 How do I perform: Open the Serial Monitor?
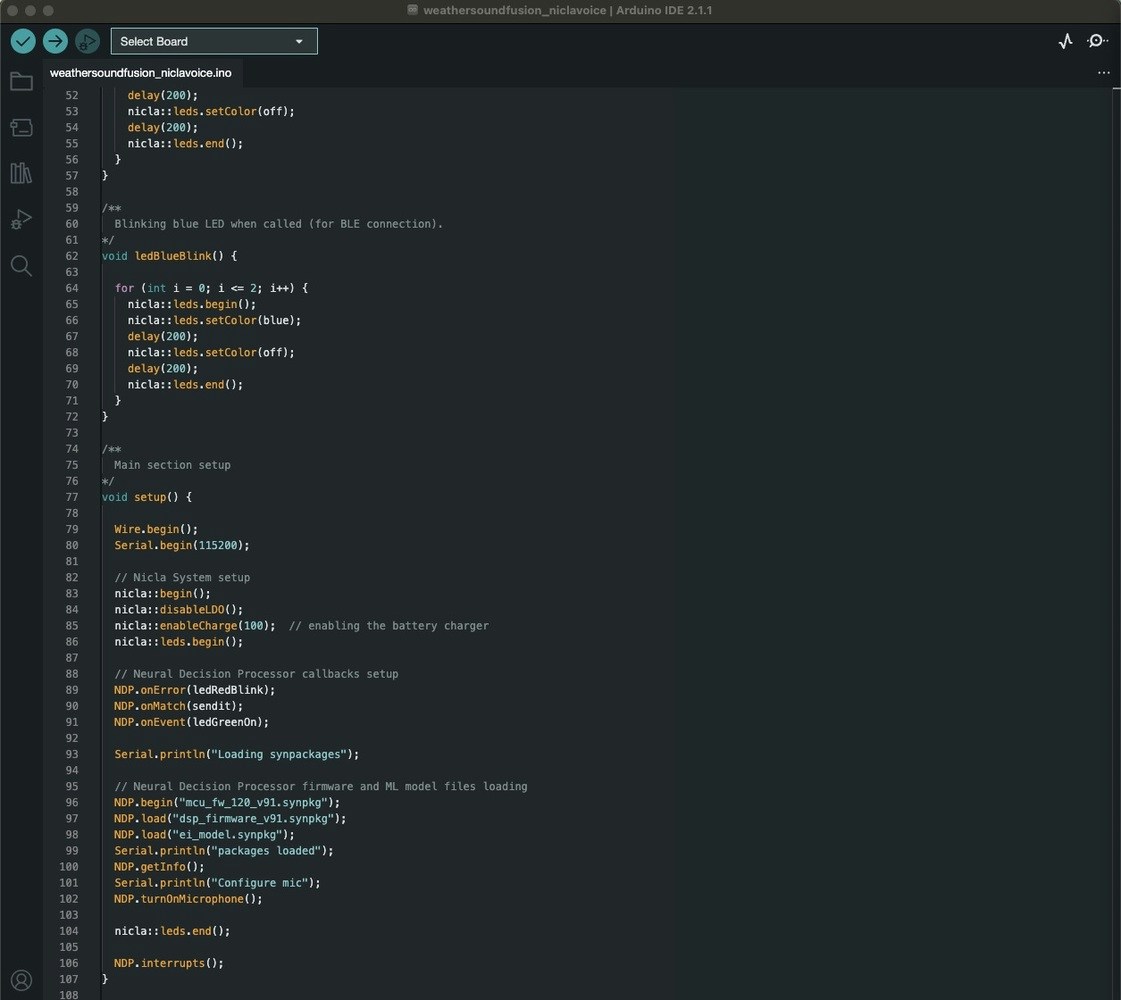[x=1097, y=41]
